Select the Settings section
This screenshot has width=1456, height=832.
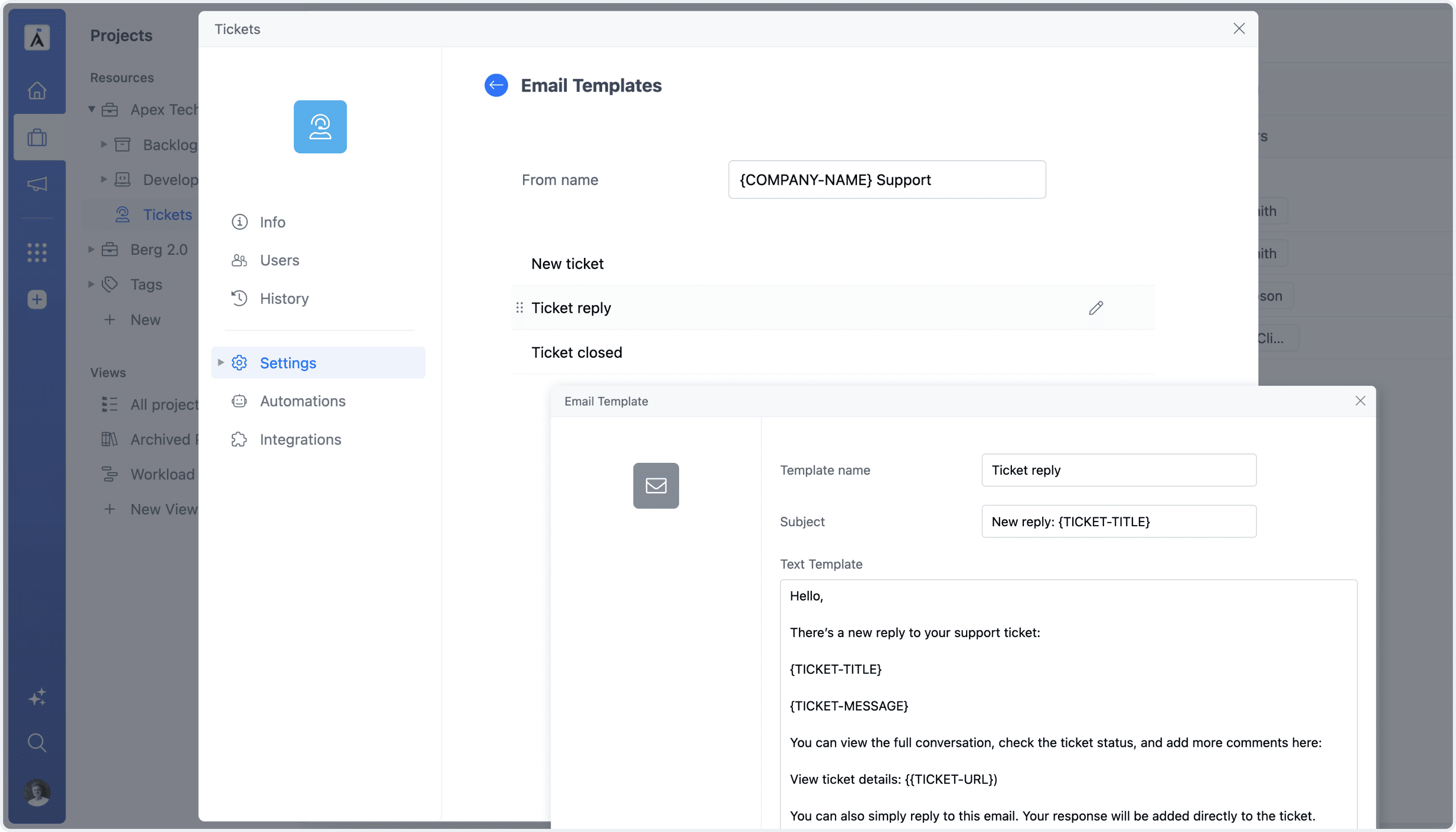[318, 362]
